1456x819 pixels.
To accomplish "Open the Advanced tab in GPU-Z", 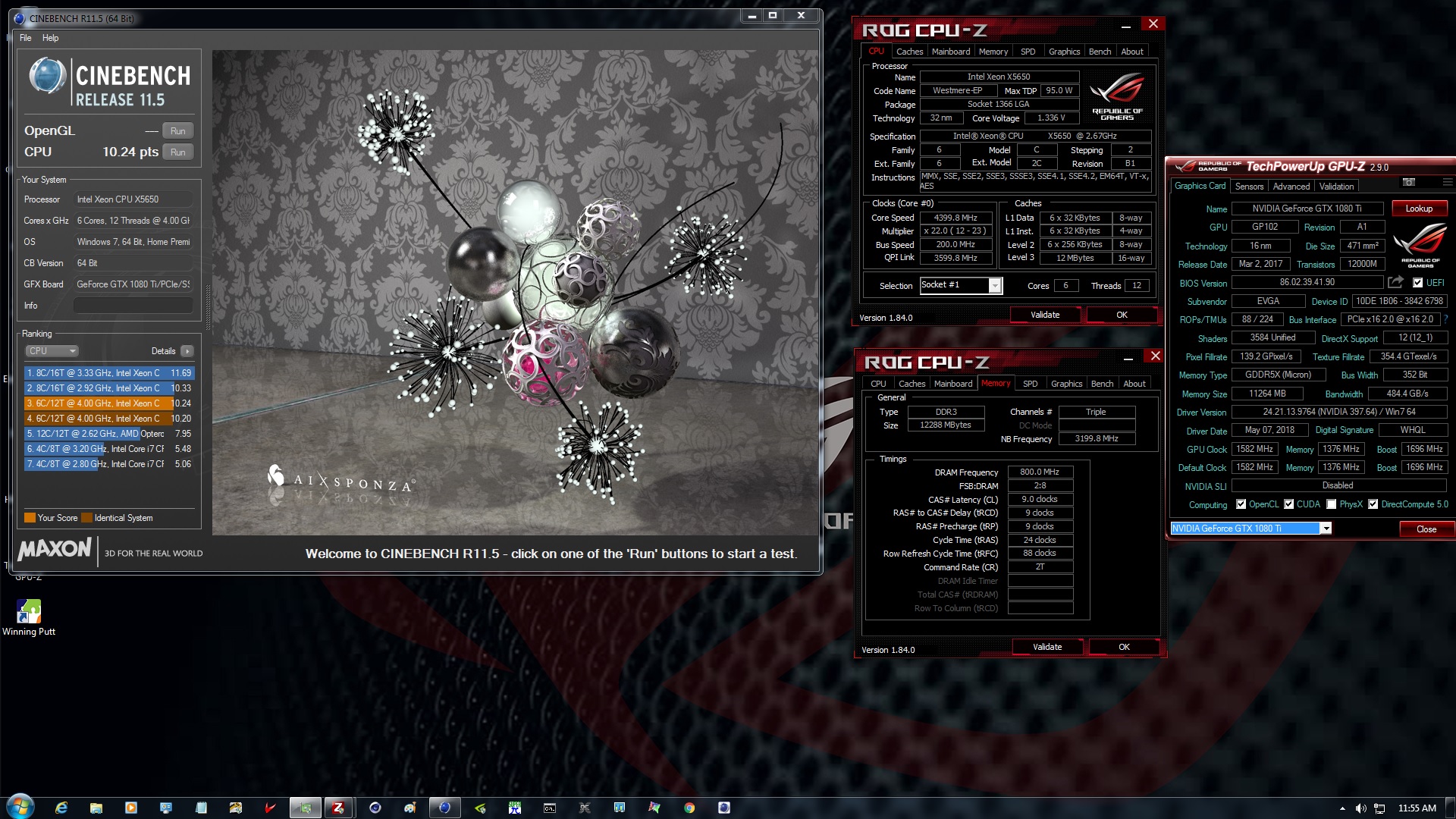I will (x=1291, y=187).
